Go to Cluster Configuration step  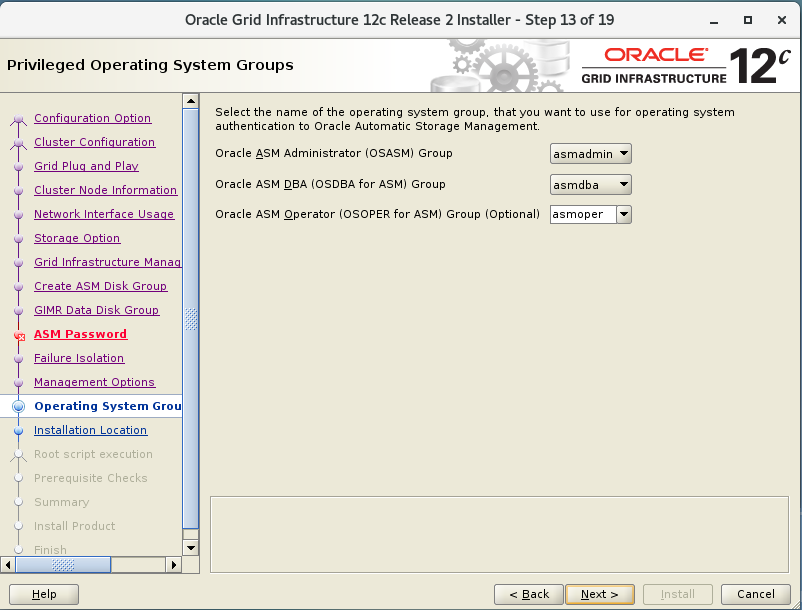click(95, 142)
